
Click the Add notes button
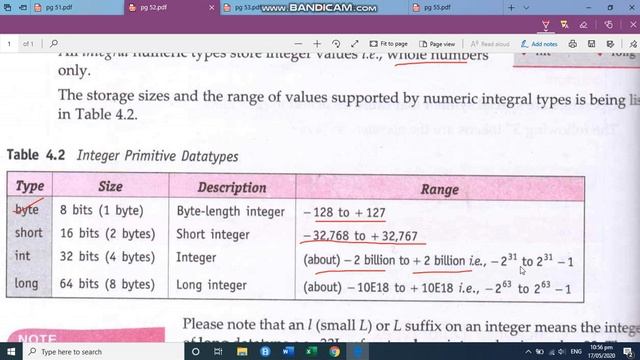(x=539, y=44)
